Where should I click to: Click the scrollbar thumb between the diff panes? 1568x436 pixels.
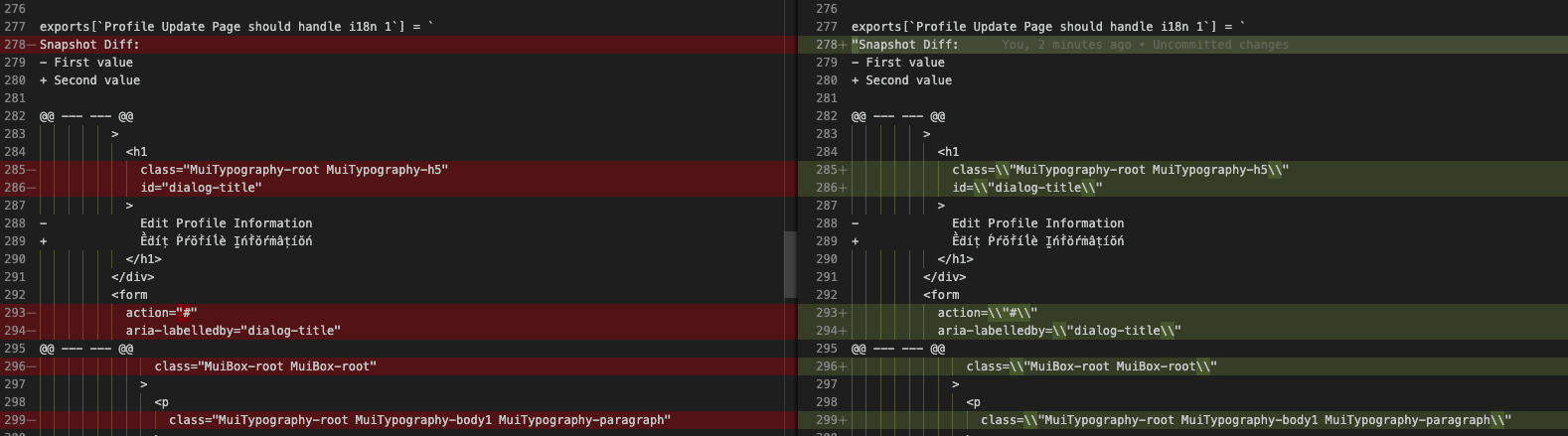click(790, 265)
